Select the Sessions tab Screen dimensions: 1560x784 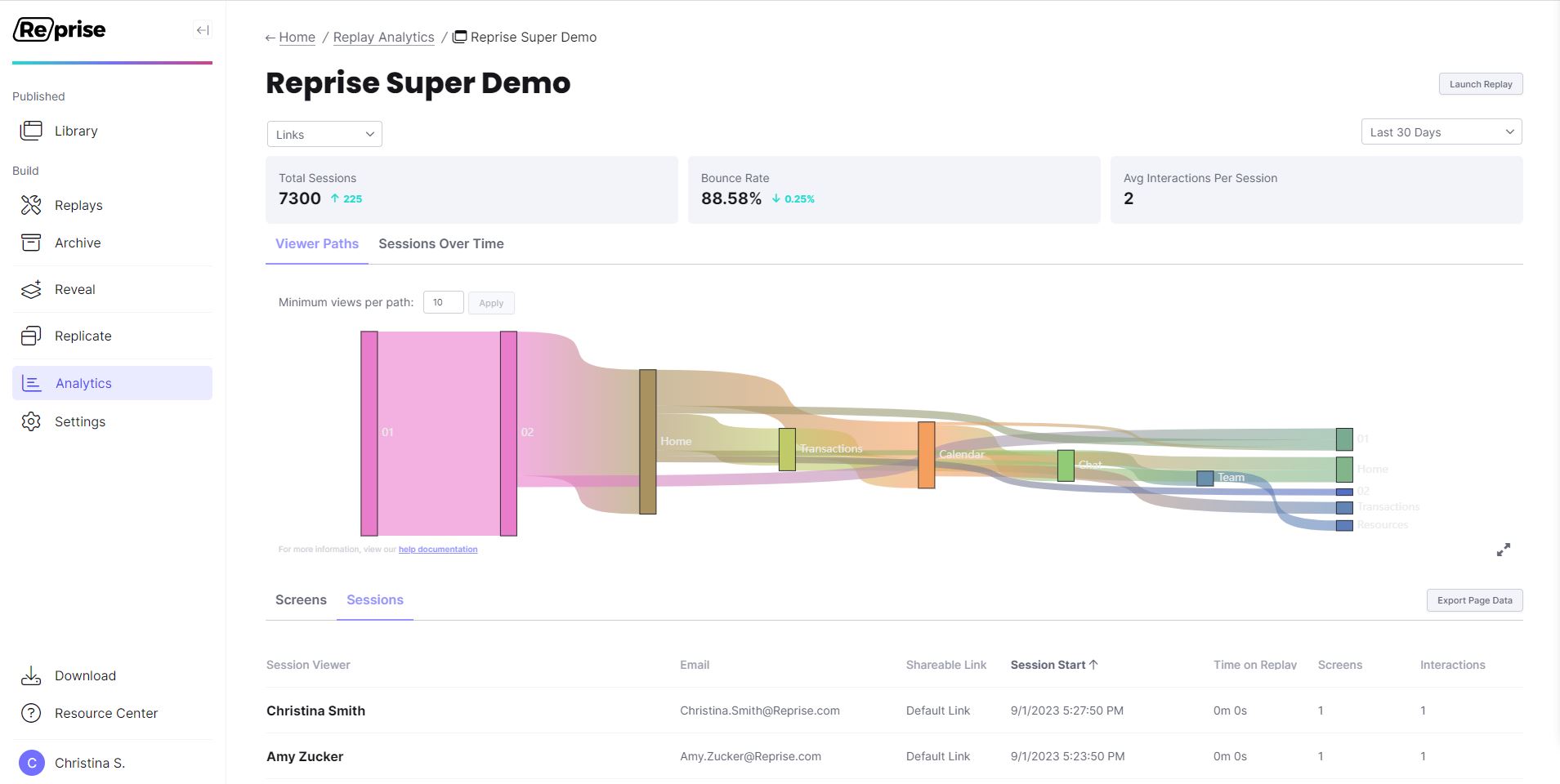click(375, 599)
